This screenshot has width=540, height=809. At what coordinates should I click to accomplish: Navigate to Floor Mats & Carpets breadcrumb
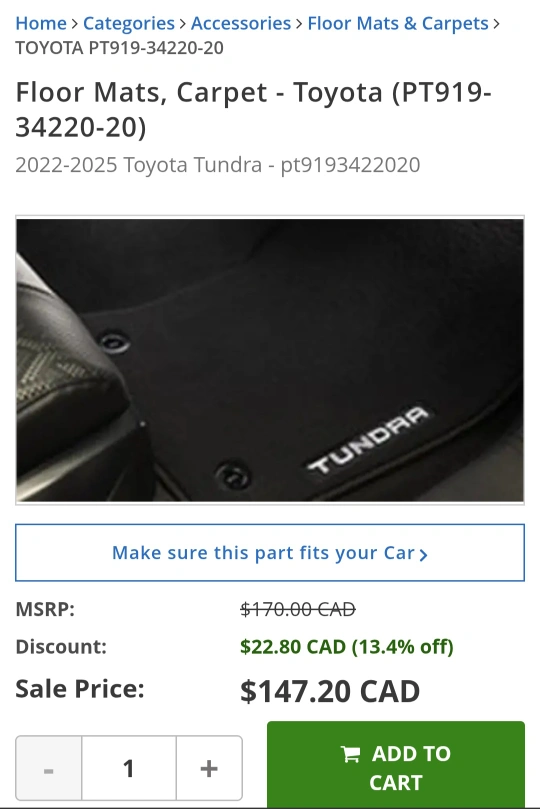pos(398,23)
